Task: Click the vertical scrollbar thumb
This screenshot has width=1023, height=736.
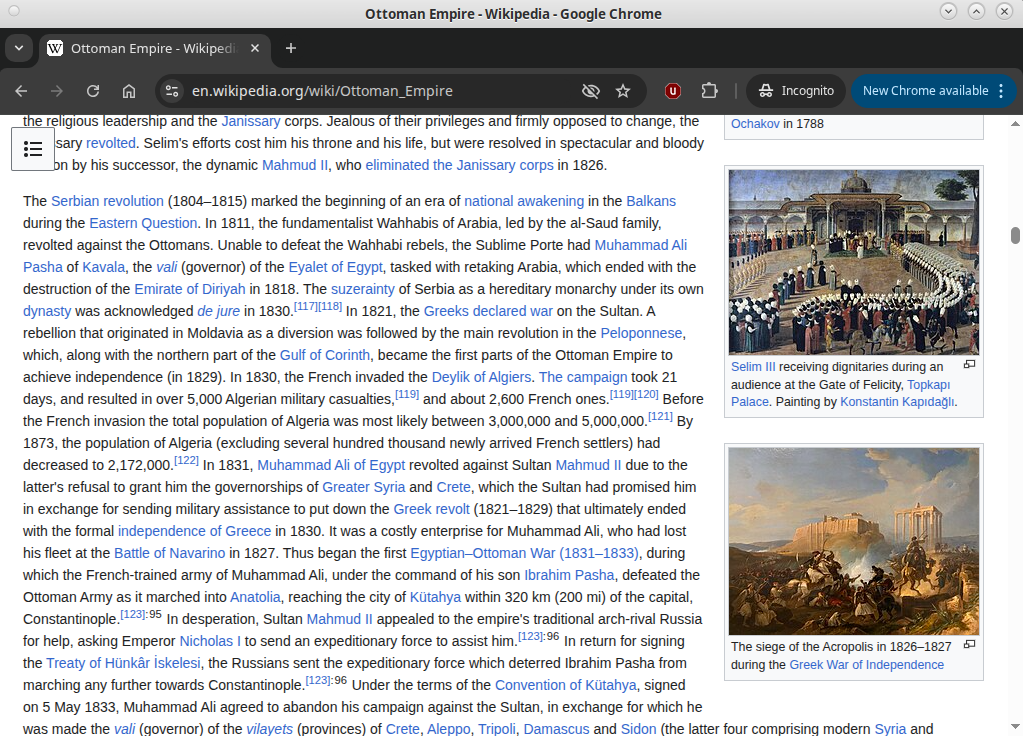Action: [1015, 236]
